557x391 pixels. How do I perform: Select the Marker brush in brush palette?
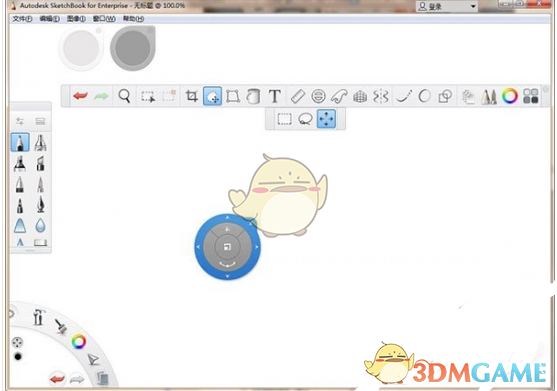[x=20, y=164]
